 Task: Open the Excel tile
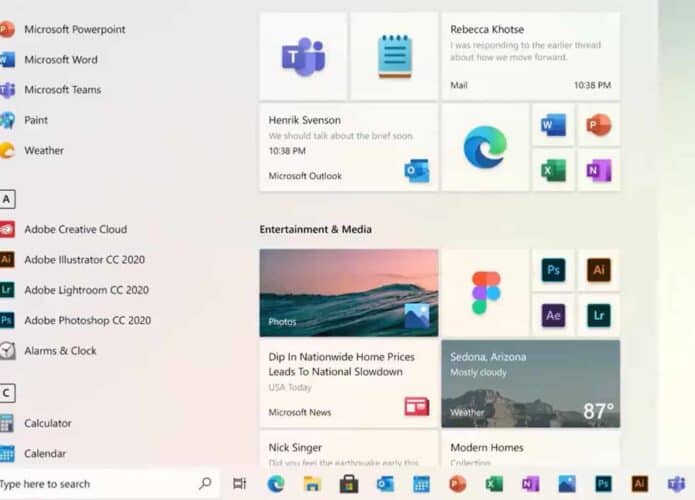point(553,170)
